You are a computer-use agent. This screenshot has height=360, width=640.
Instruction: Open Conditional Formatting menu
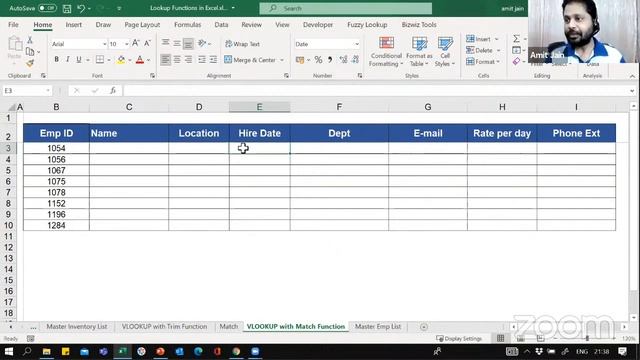(386, 52)
